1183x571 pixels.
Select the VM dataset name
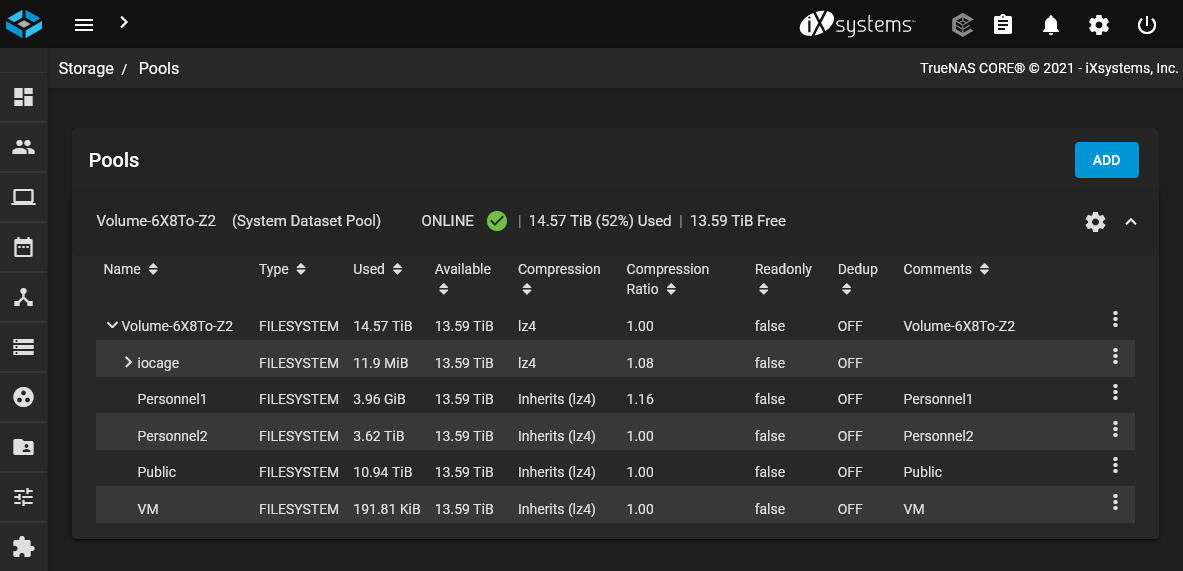(x=148, y=509)
